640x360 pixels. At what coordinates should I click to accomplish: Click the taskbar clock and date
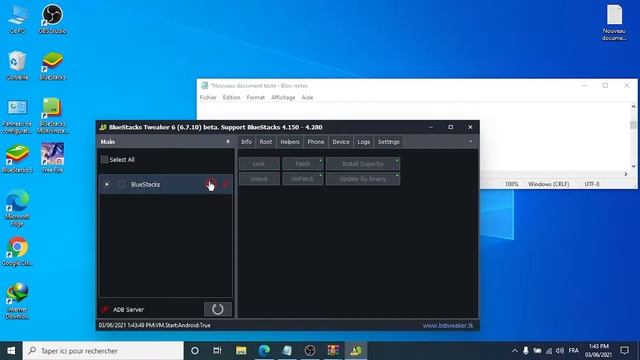pyautogui.click(x=598, y=351)
